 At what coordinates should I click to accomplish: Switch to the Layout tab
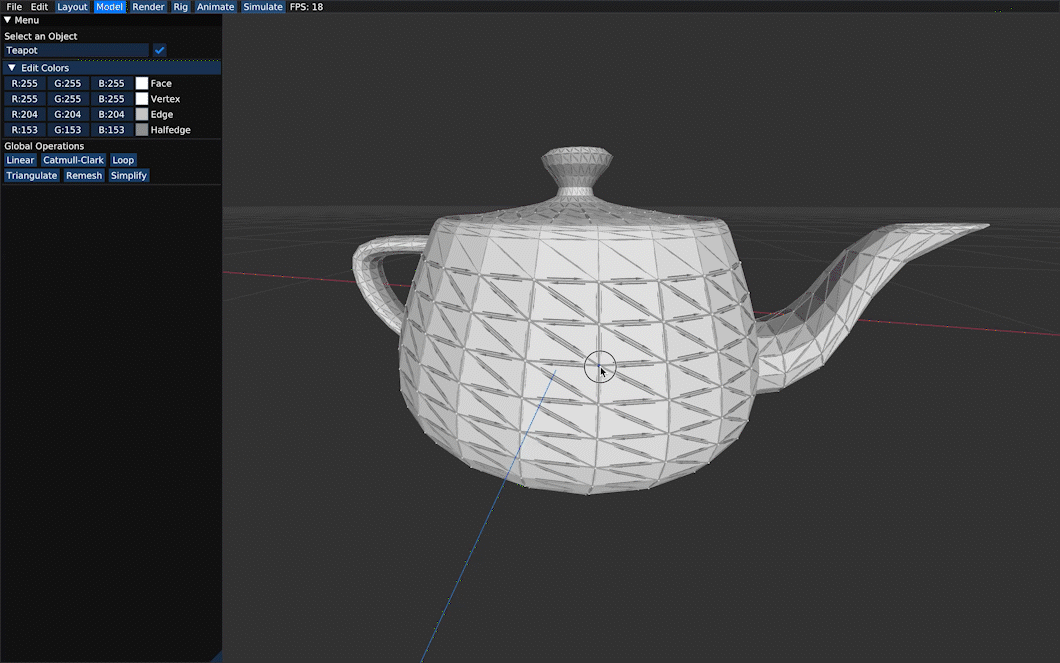tap(72, 7)
